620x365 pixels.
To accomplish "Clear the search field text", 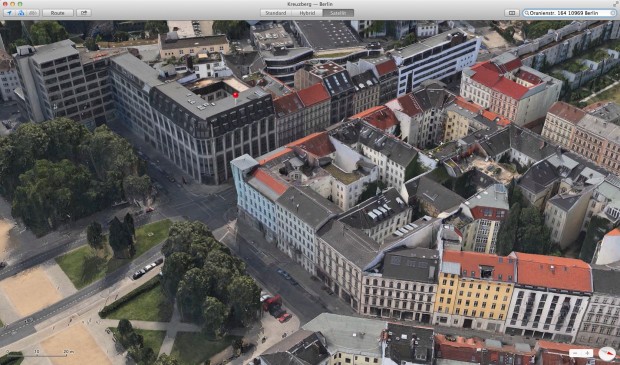I will click(612, 13).
